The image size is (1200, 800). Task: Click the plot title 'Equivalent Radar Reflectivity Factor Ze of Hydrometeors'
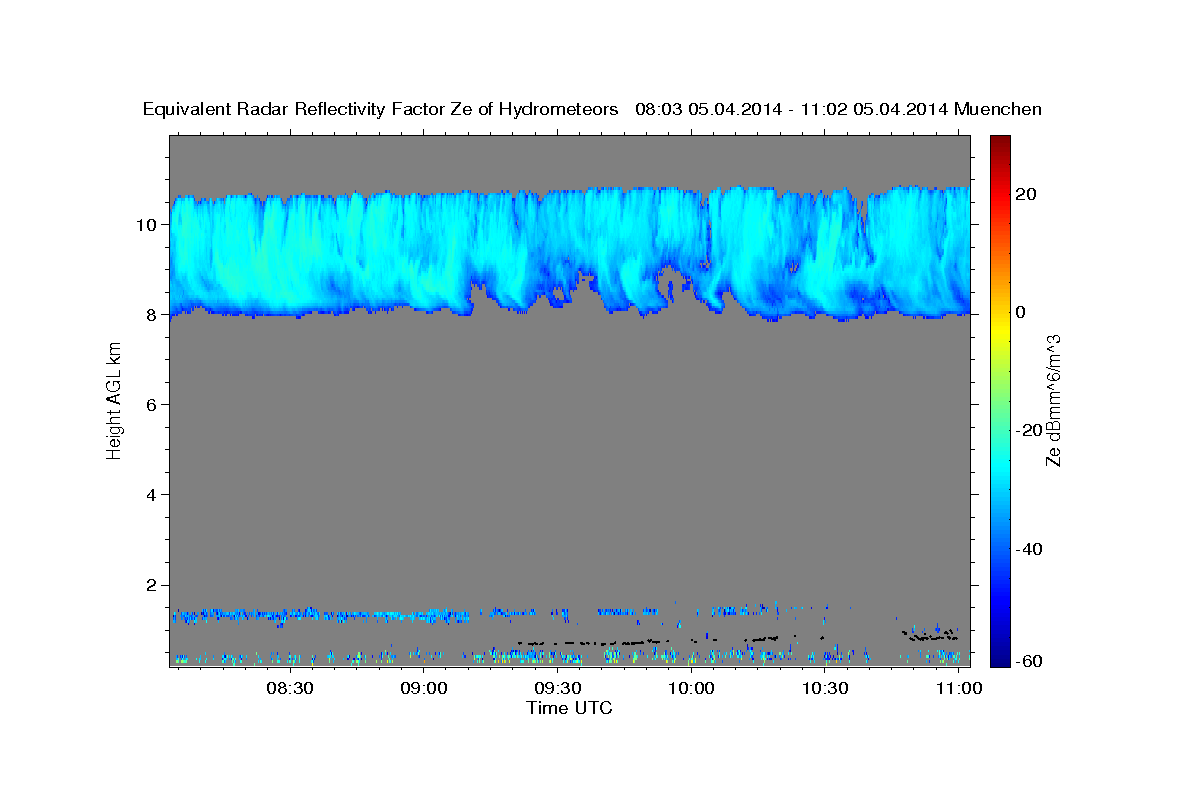click(x=381, y=110)
